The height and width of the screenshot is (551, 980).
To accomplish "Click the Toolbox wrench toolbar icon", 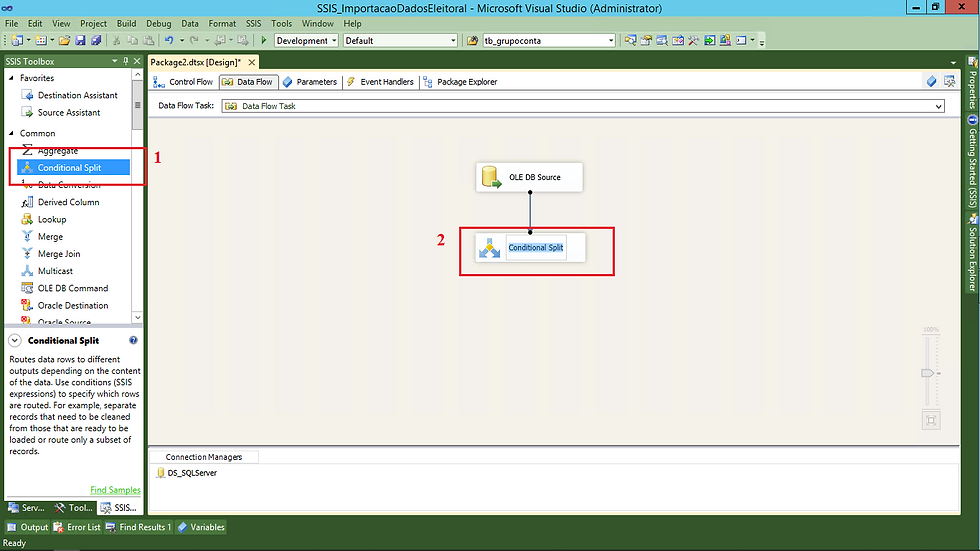I will tap(694, 41).
